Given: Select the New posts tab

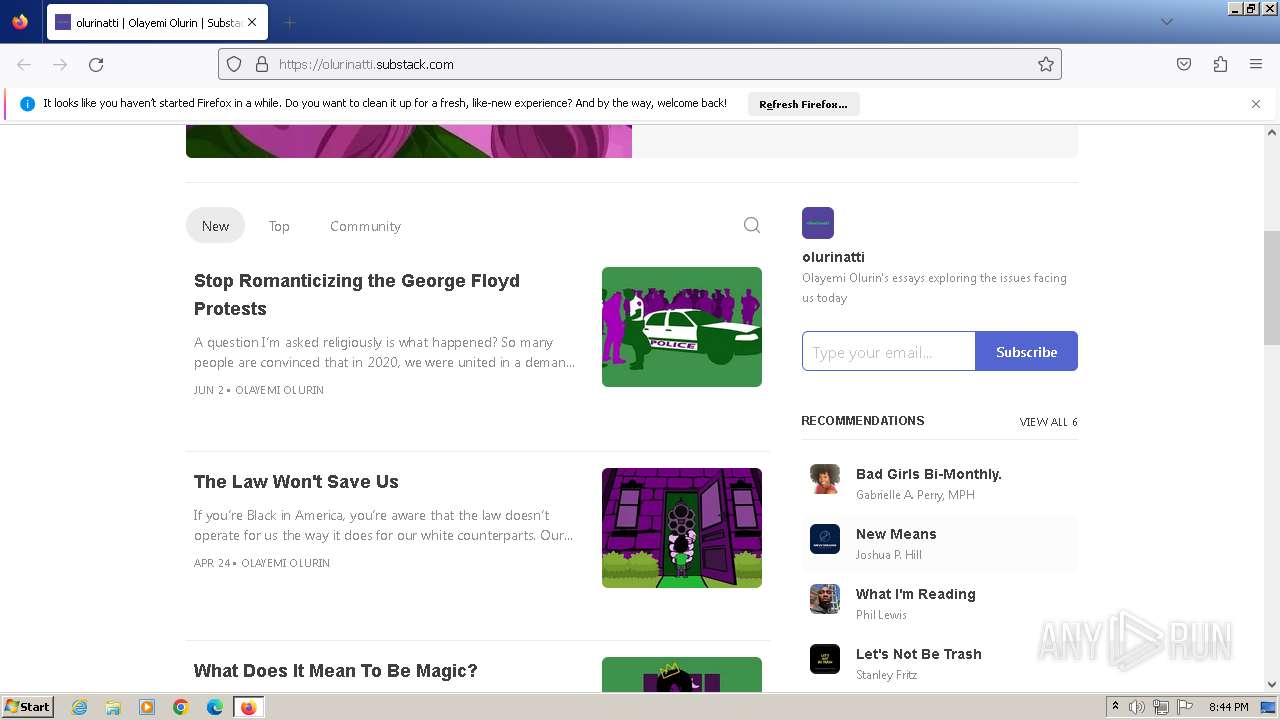Looking at the screenshot, I should 215,226.
